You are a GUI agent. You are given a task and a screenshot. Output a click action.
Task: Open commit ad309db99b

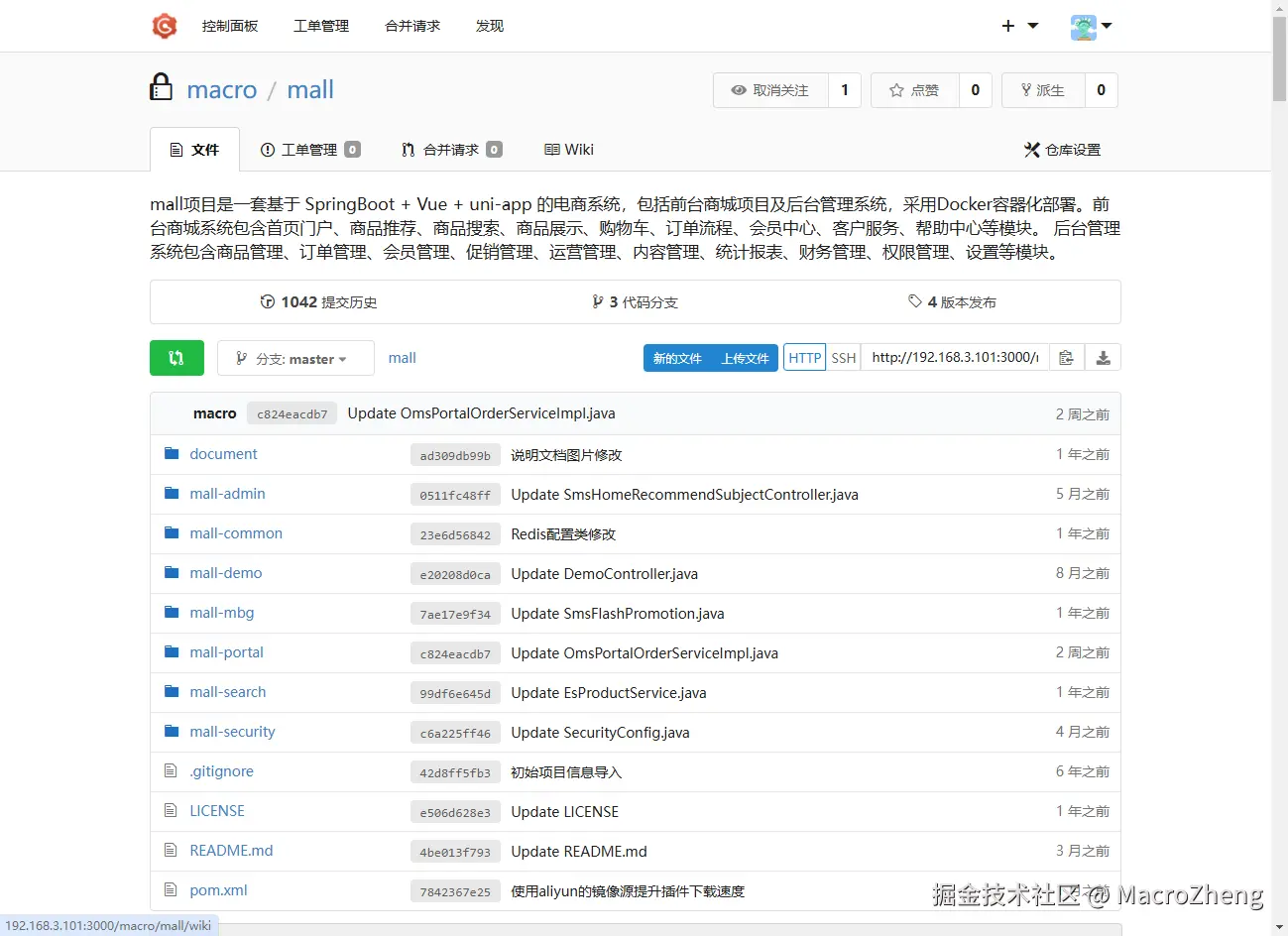[x=455, y=455]
